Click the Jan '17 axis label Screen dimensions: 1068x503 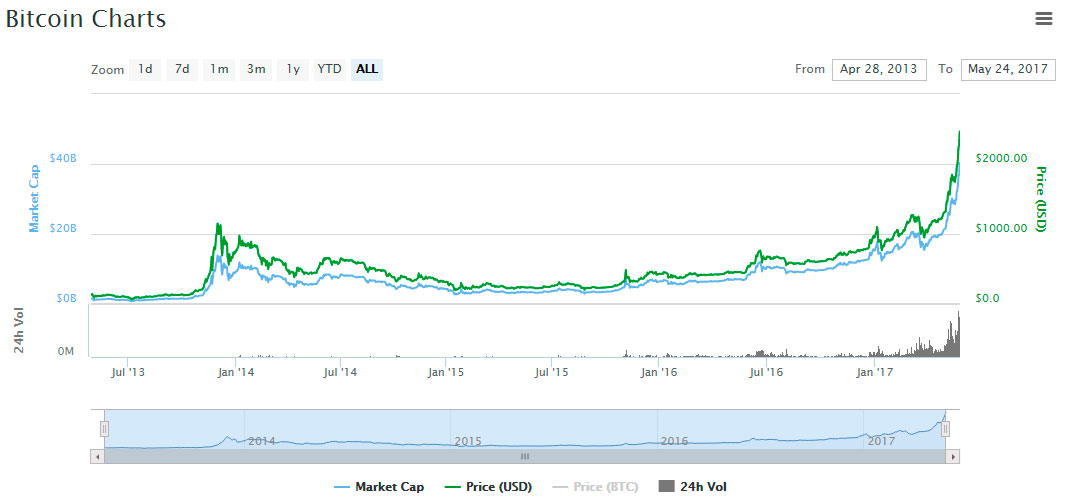click(x=875, y=373)
